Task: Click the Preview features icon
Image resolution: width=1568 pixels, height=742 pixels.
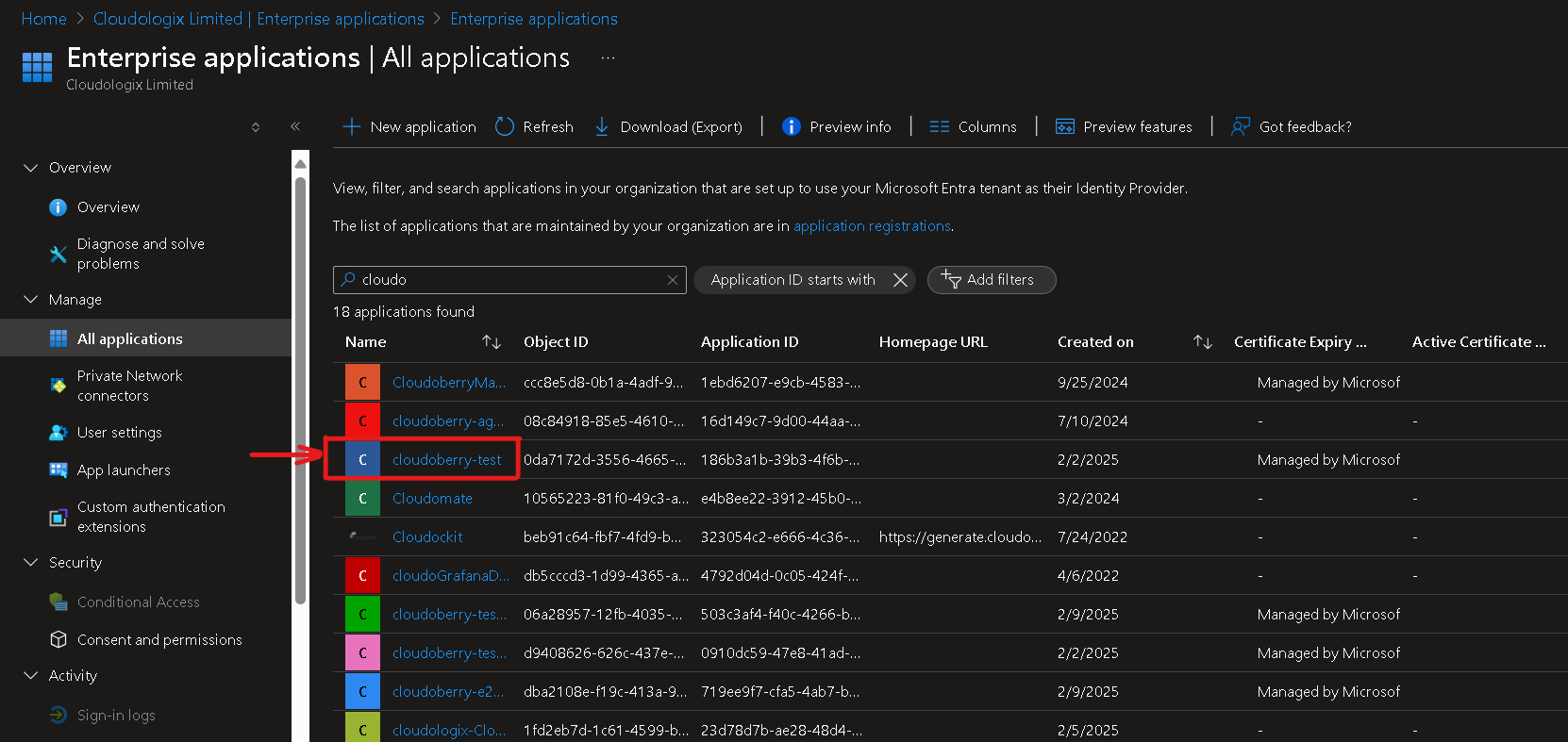Action: tap(1065, 126)
